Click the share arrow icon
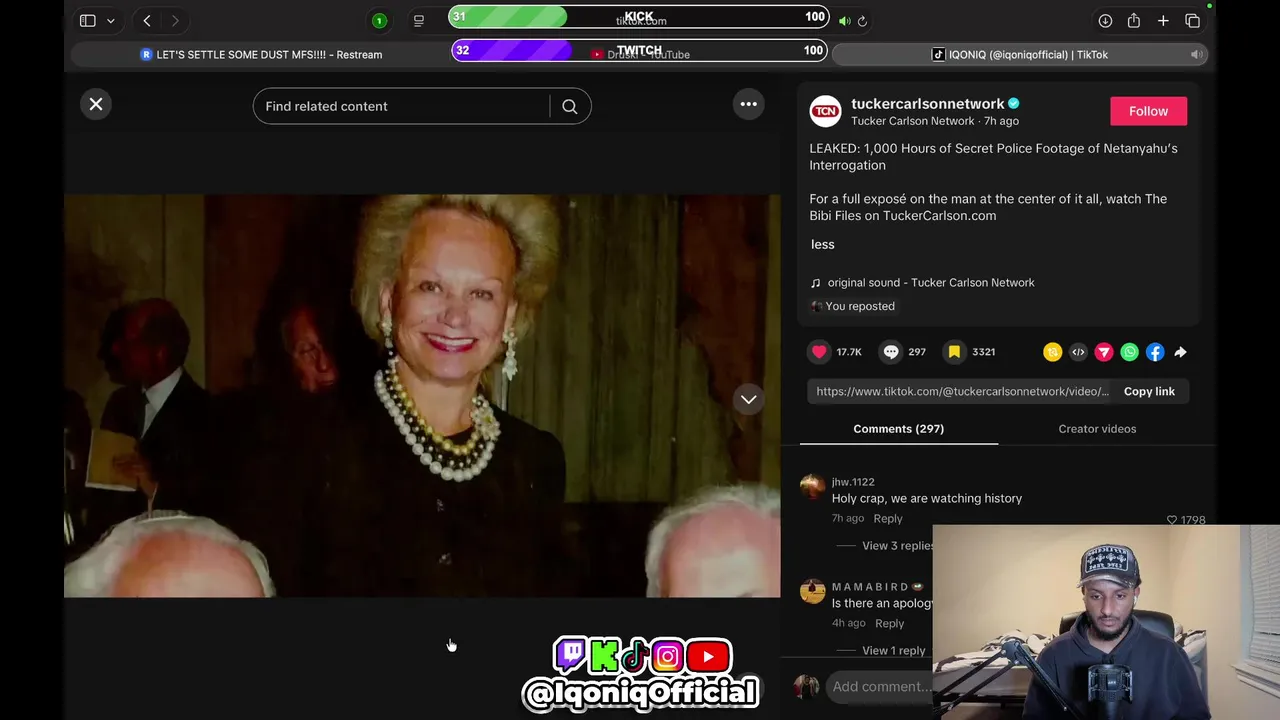 [x=1181, y=352]
